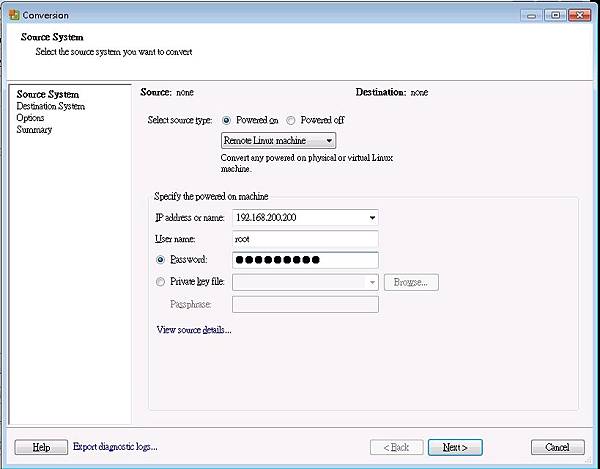Screen dimensions: 600x469
Task: Open the Remote Linux machine dropdown
Action: 278,140
